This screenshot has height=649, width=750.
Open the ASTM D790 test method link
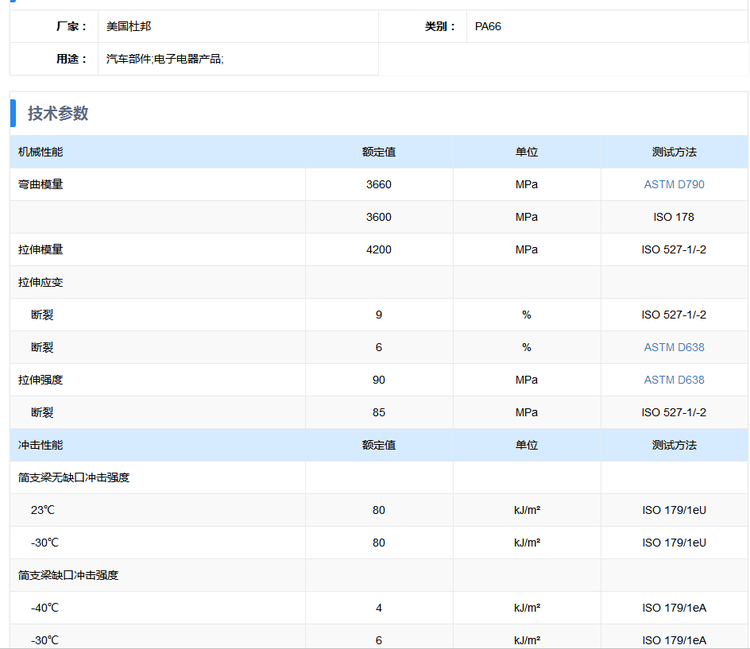click(674, 185)
